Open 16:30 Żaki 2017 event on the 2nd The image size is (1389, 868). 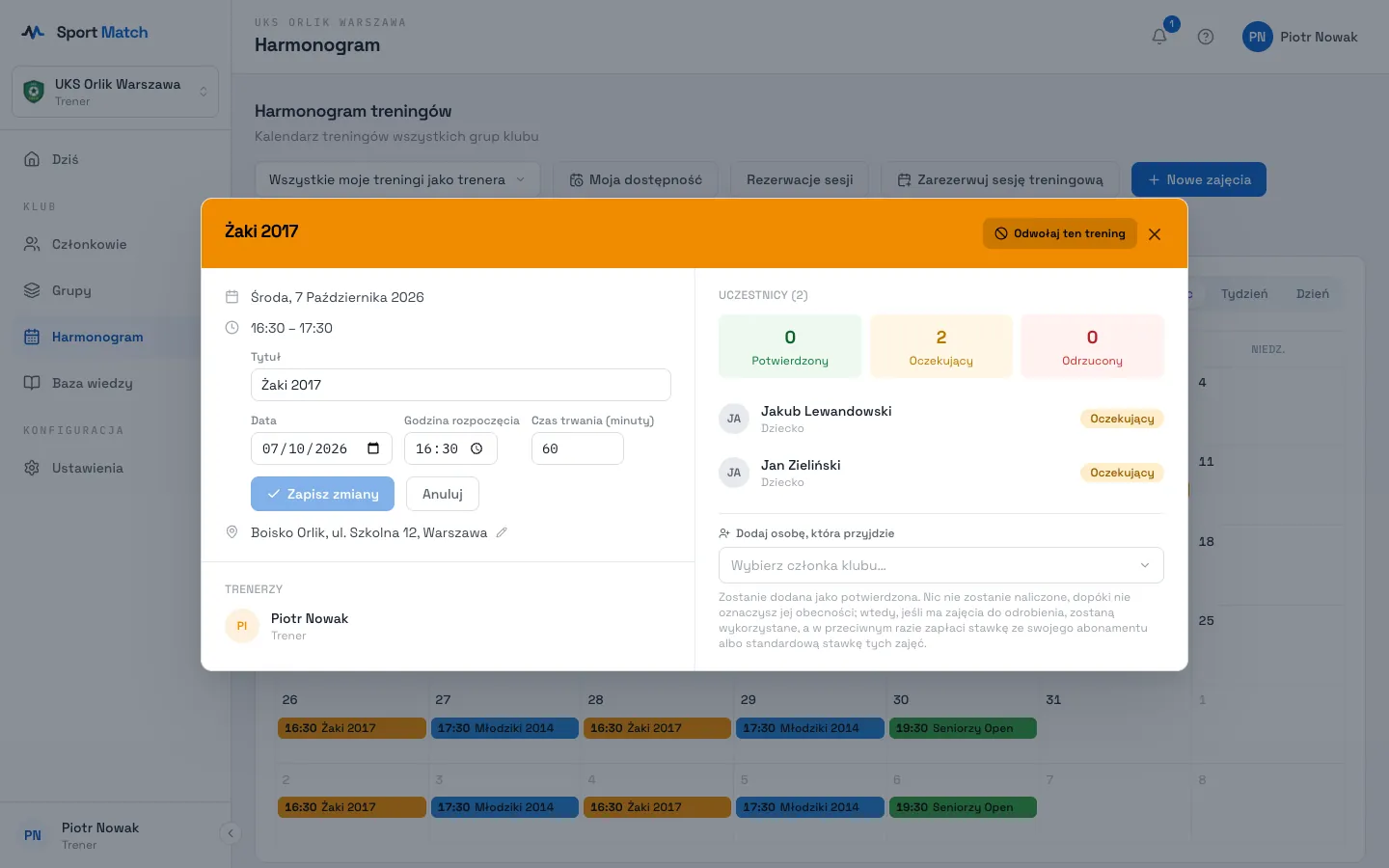click(352, 807)
